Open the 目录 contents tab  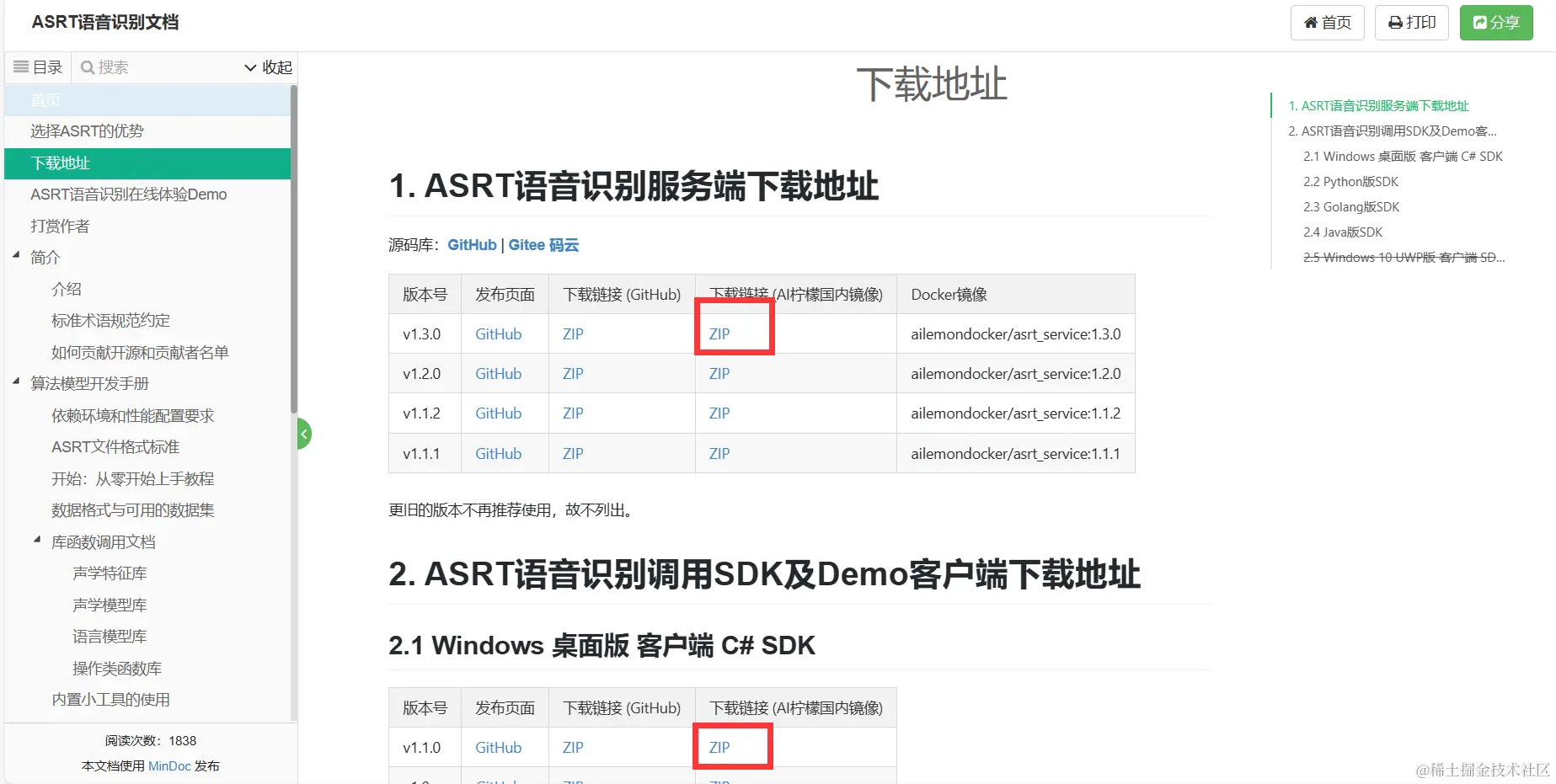point(38,67)
